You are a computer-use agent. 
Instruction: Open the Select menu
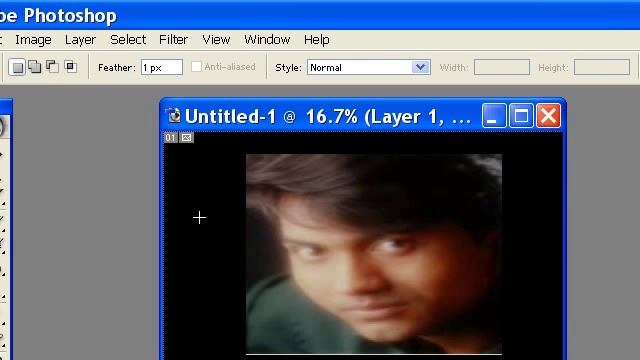128,40
